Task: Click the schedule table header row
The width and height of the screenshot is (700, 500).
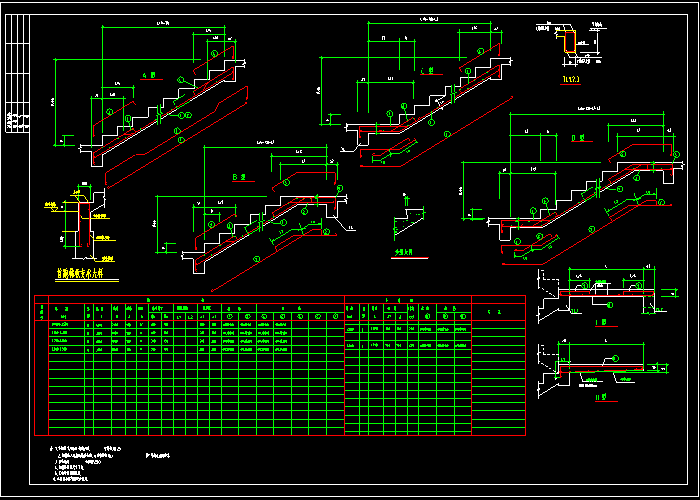Action: click(190, 307)
